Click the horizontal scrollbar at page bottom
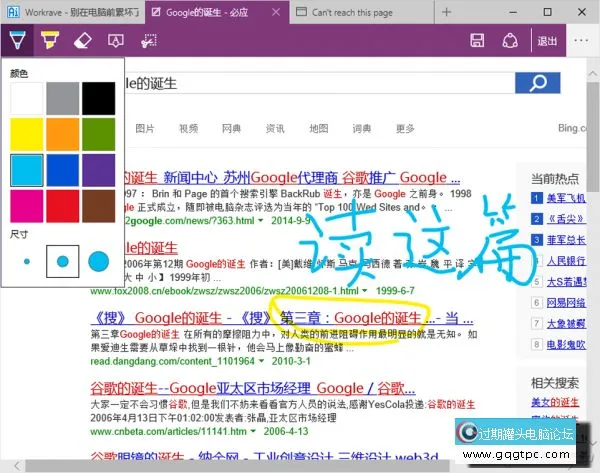Screen dimensions: 600x473 [237, 466]
